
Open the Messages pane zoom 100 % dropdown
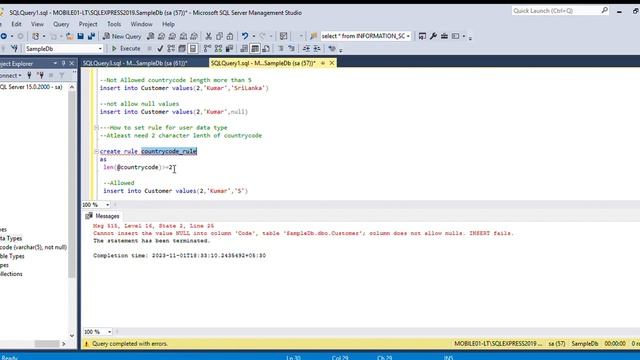point(109,332)
